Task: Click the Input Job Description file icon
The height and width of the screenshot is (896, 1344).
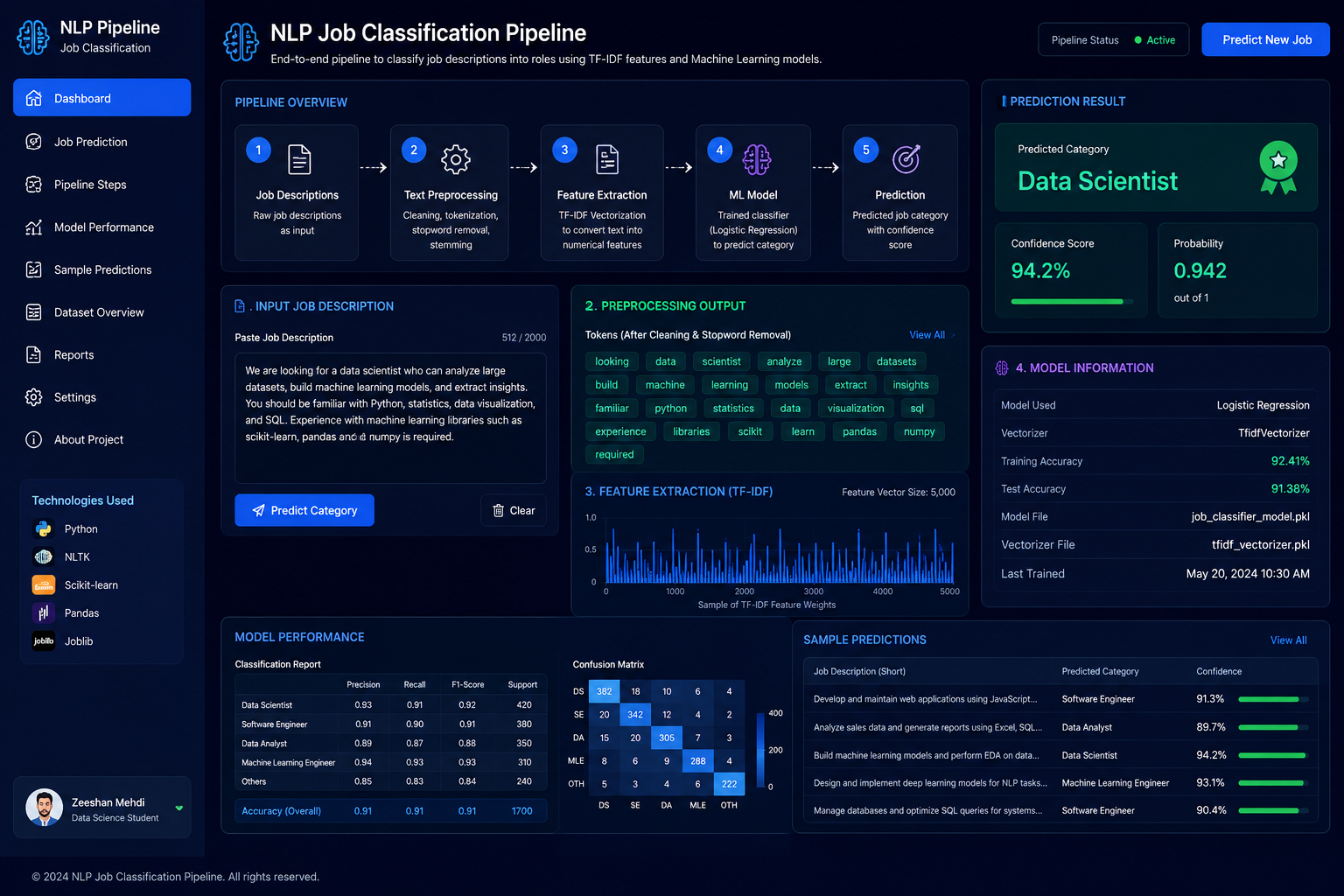Action: click(240, 306)
